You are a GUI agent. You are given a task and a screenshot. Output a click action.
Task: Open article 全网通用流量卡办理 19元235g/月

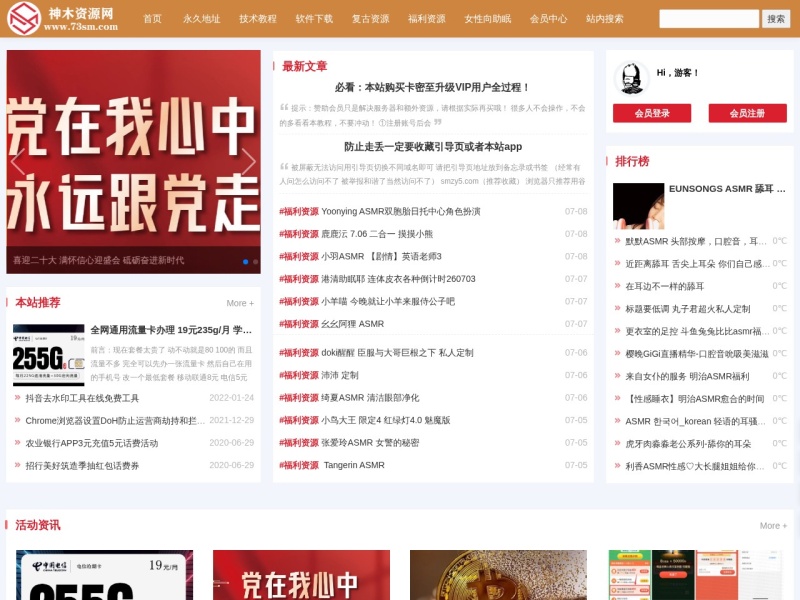click(x=171, y=330)
